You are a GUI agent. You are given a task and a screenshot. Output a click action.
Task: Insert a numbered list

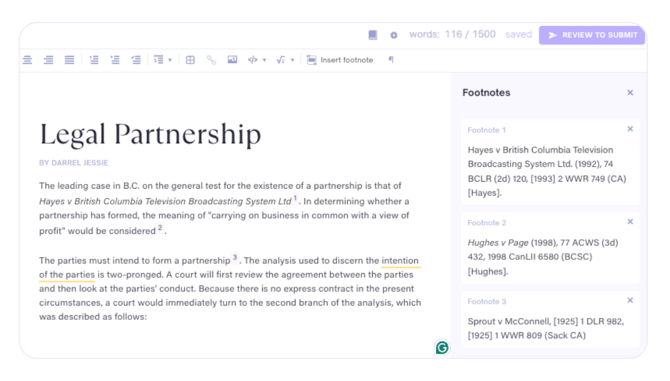click(94, 60)
